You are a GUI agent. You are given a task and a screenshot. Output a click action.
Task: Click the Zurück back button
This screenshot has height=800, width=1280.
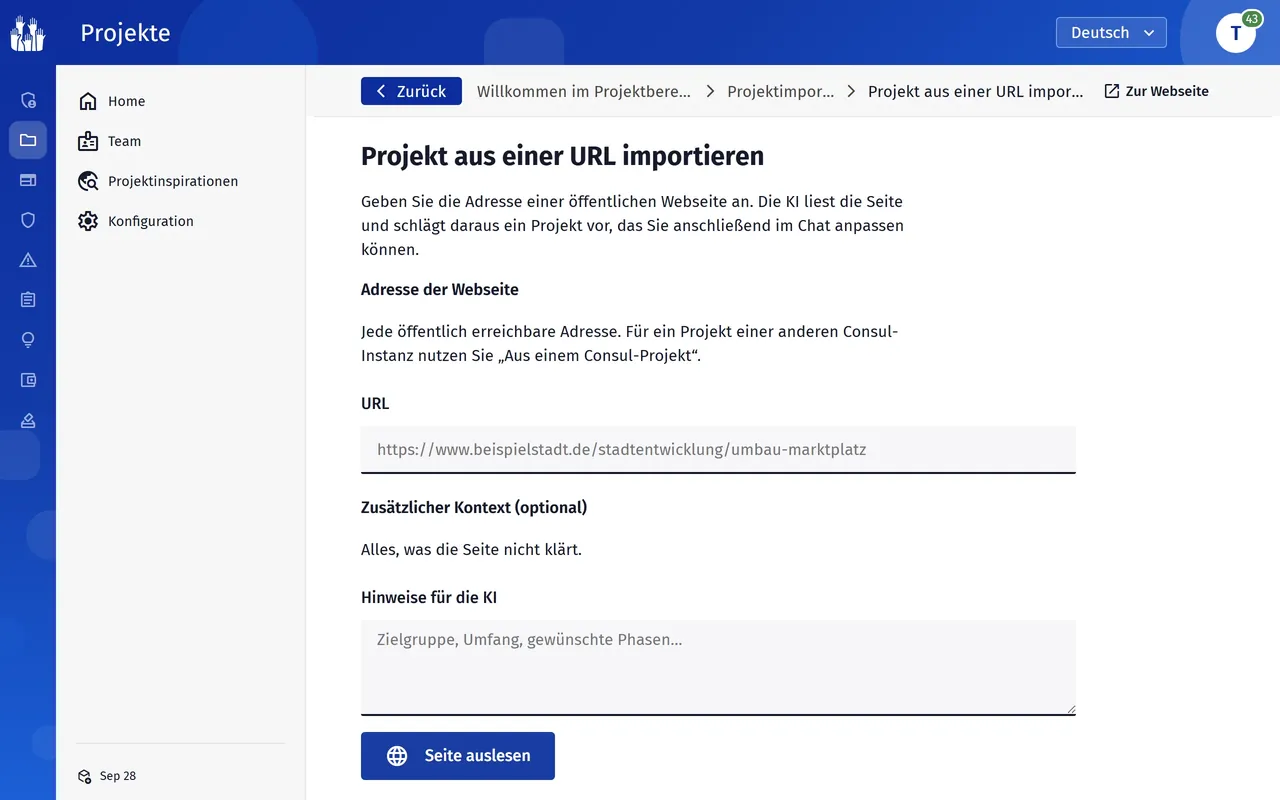coord(411,91)
